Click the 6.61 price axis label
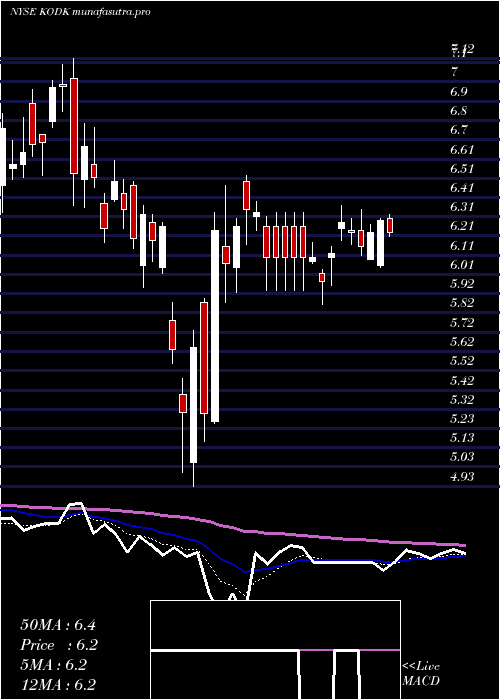 [461, 149]
